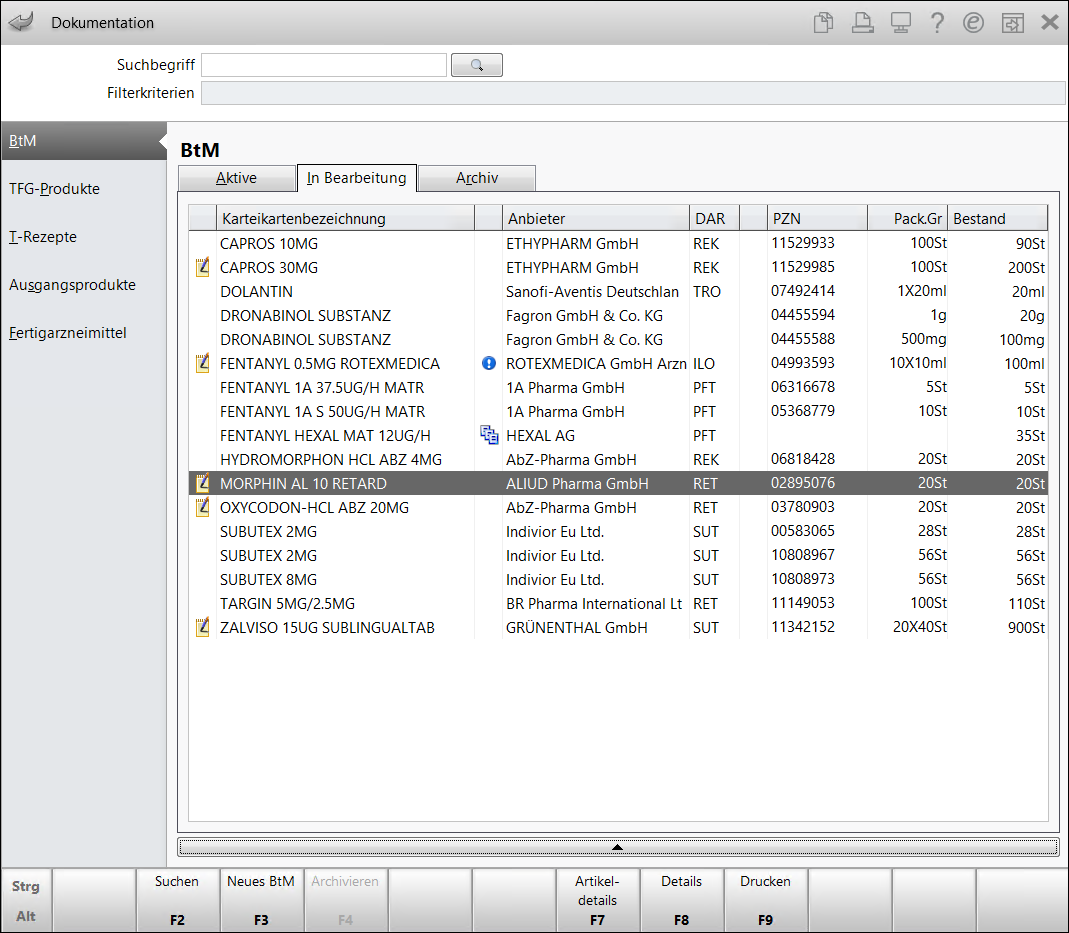The image size is (1069, 933).
Task: Select the TARGIN 5MG/2.5MG row
Action: 618,603
